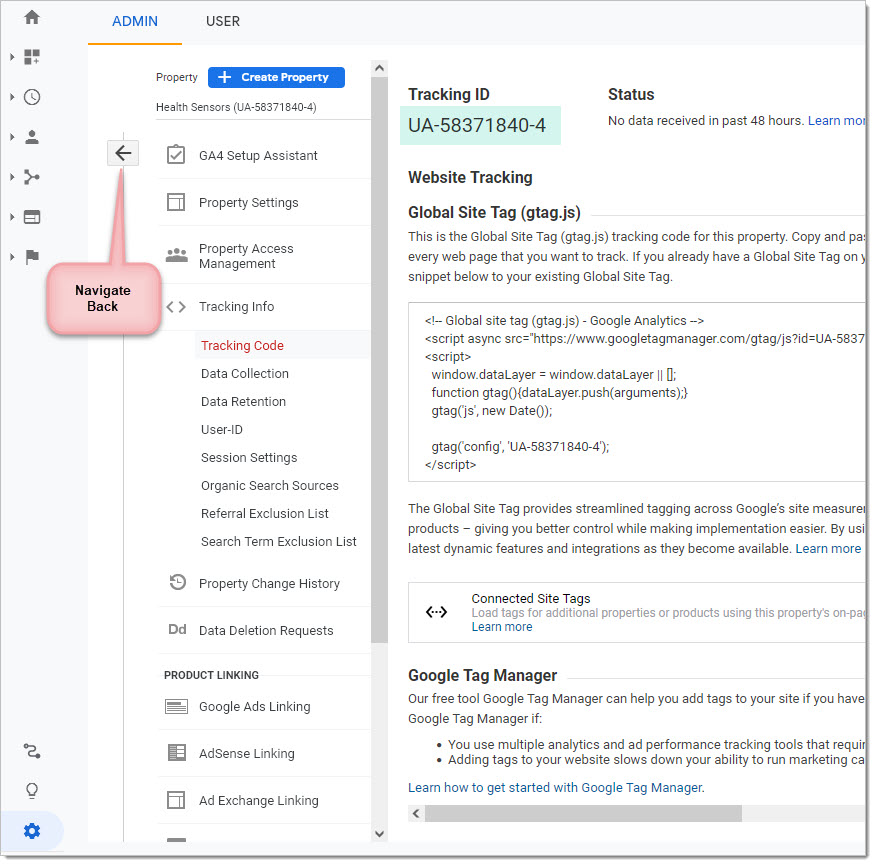Image resolution: width=874 pixels, height=864 pixels.
Task: Open the Customization dashboard icon
Action: 32,57
